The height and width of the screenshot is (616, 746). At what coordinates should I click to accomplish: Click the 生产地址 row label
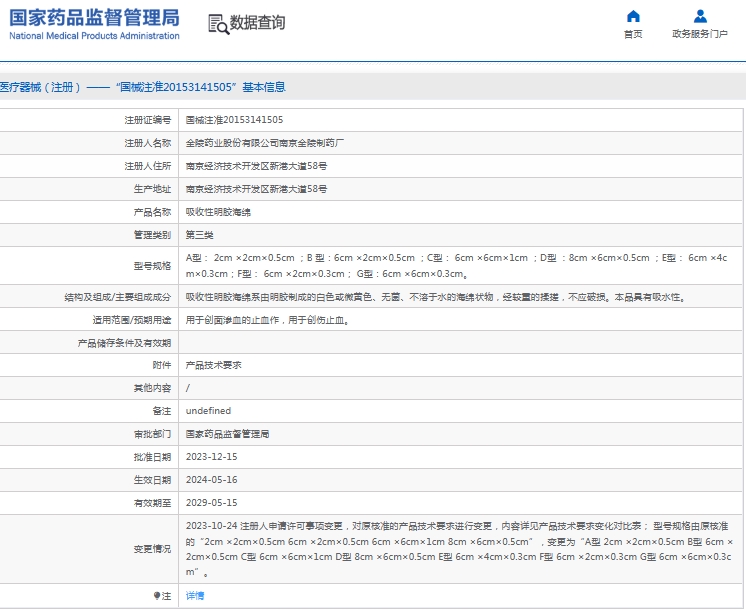point(152,189)
